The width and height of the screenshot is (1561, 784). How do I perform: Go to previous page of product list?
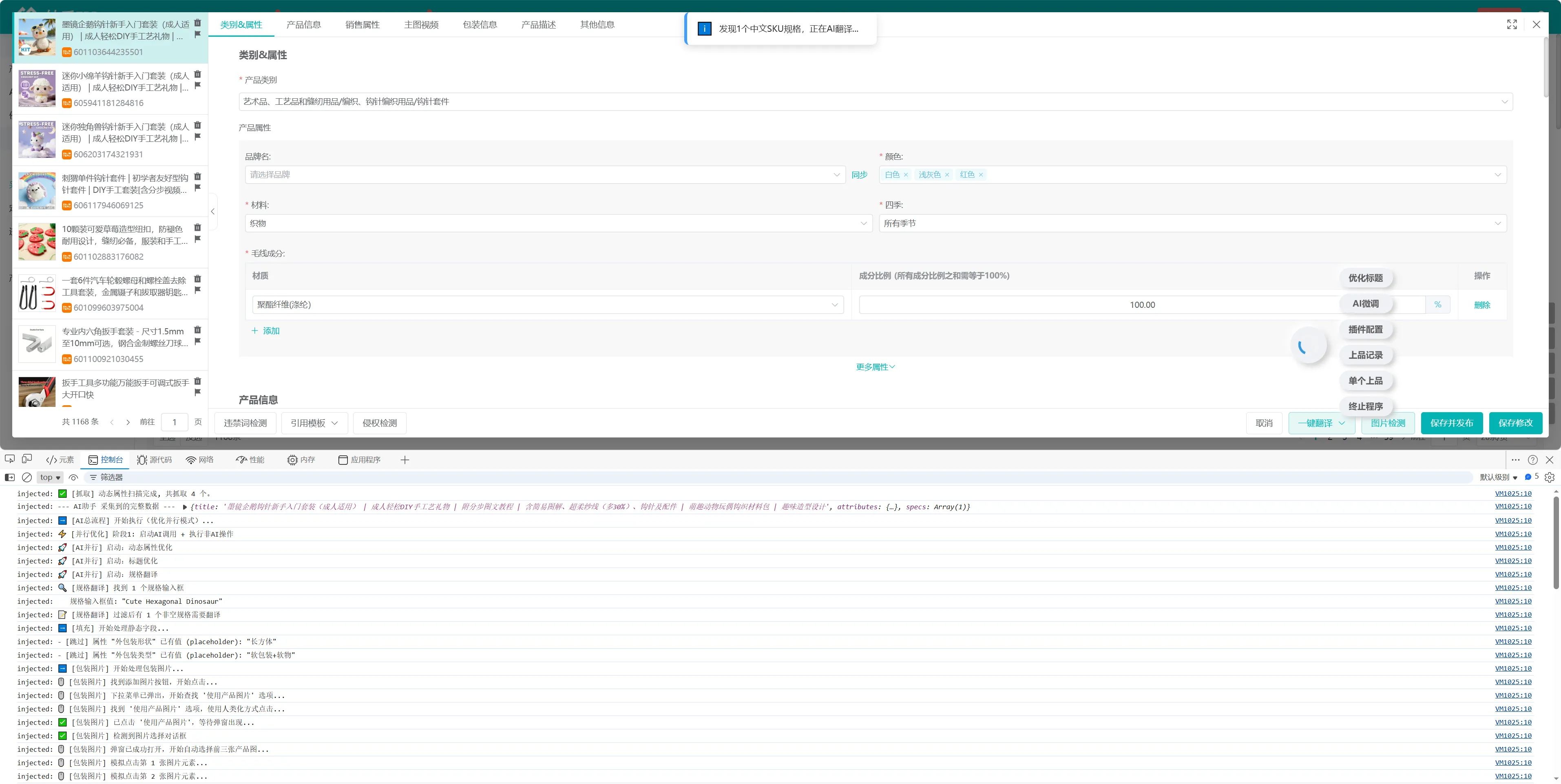point(112,422)
